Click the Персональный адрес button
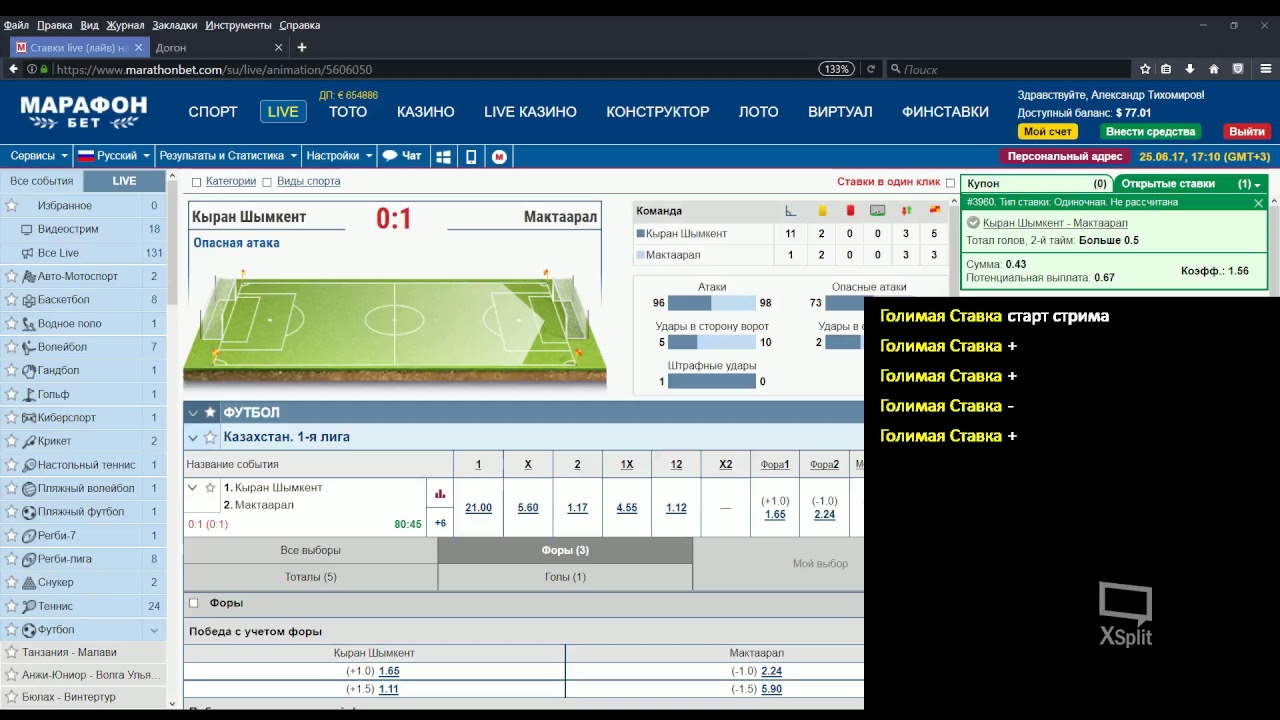Screen dimensions: 1280x720 (x=1065, y=157)
